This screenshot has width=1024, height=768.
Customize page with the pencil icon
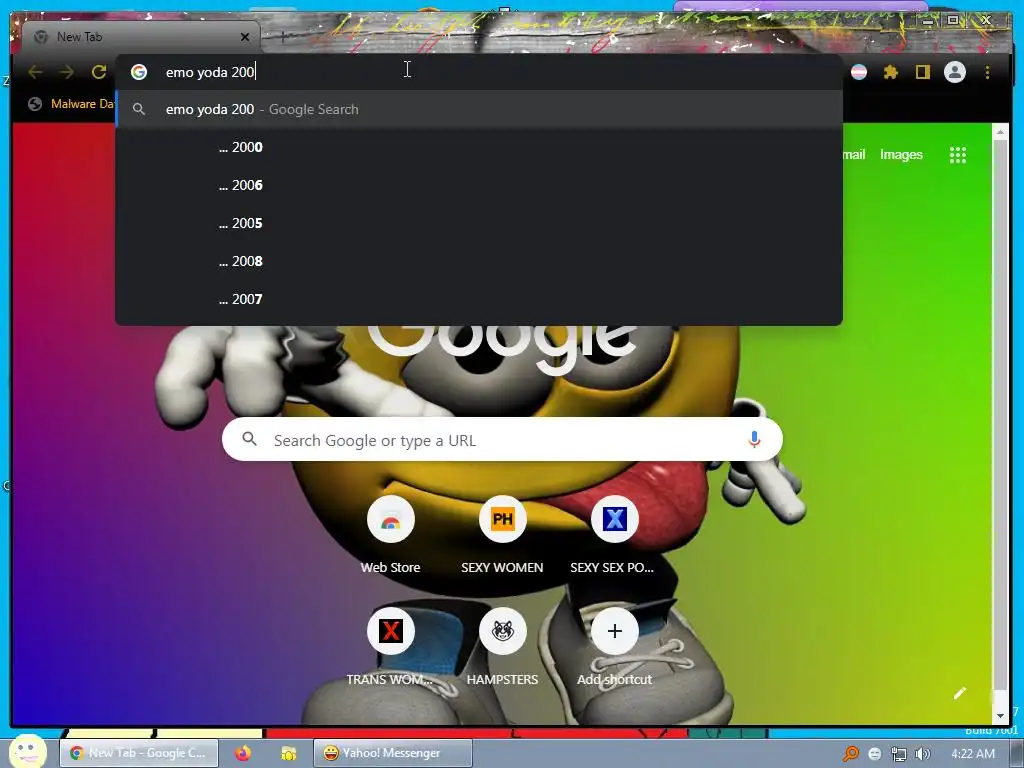959,694
